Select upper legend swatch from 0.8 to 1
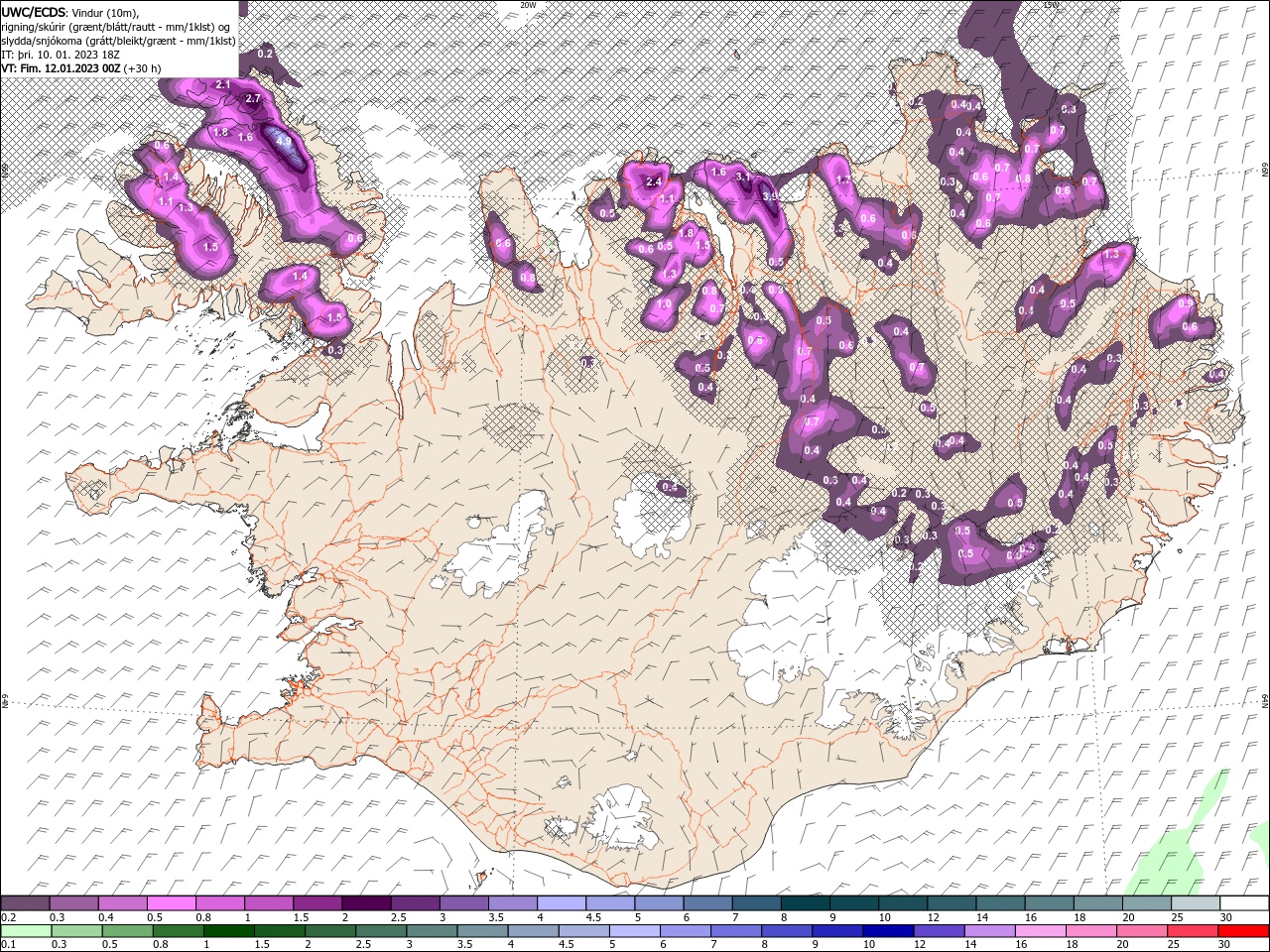Image resolution: width=1270 pixels, height=952 pixels. [x=219, y=903]
